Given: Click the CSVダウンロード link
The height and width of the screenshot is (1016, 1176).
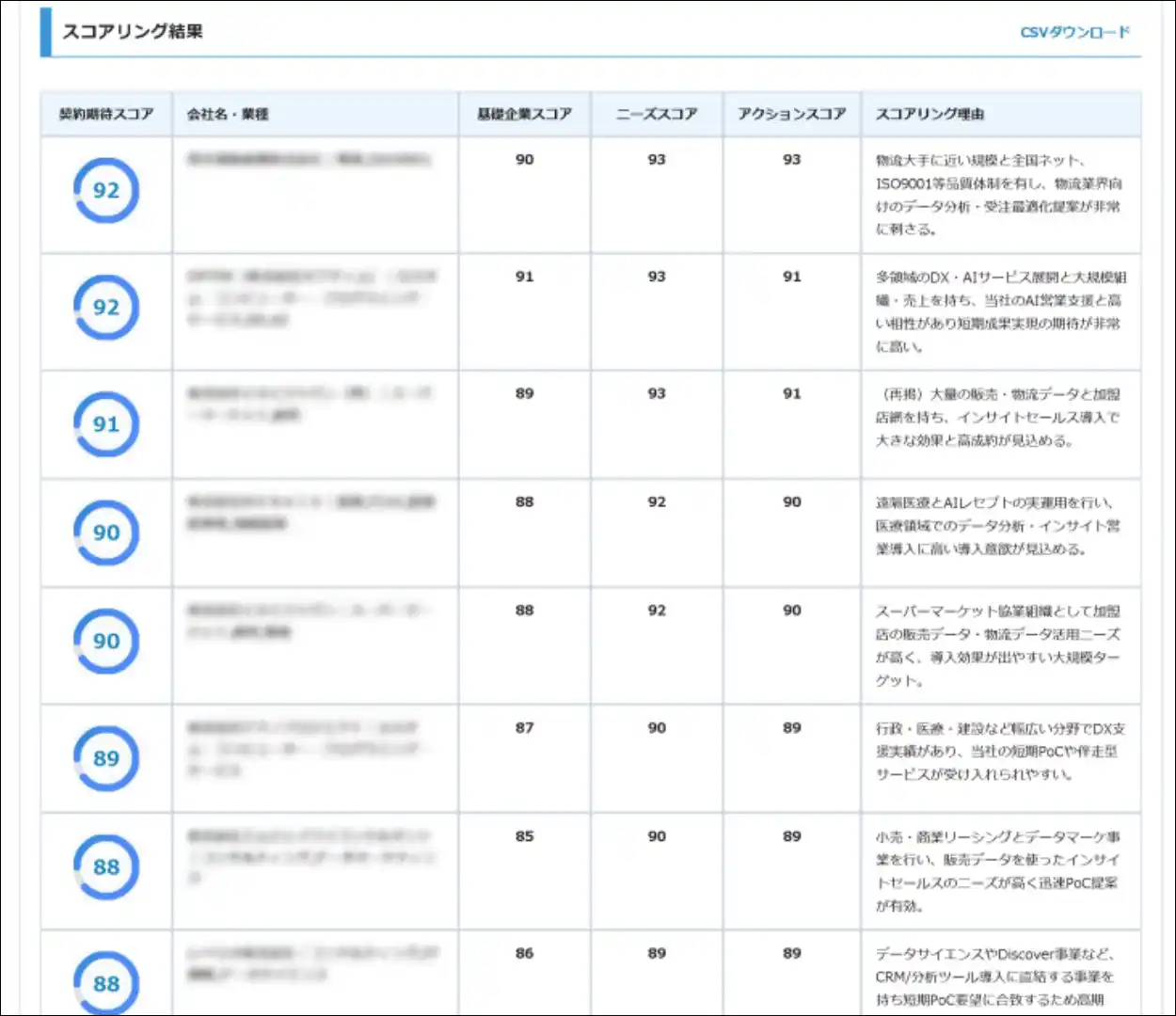Looking at the screenshot, I should [x=1074, y=32].
